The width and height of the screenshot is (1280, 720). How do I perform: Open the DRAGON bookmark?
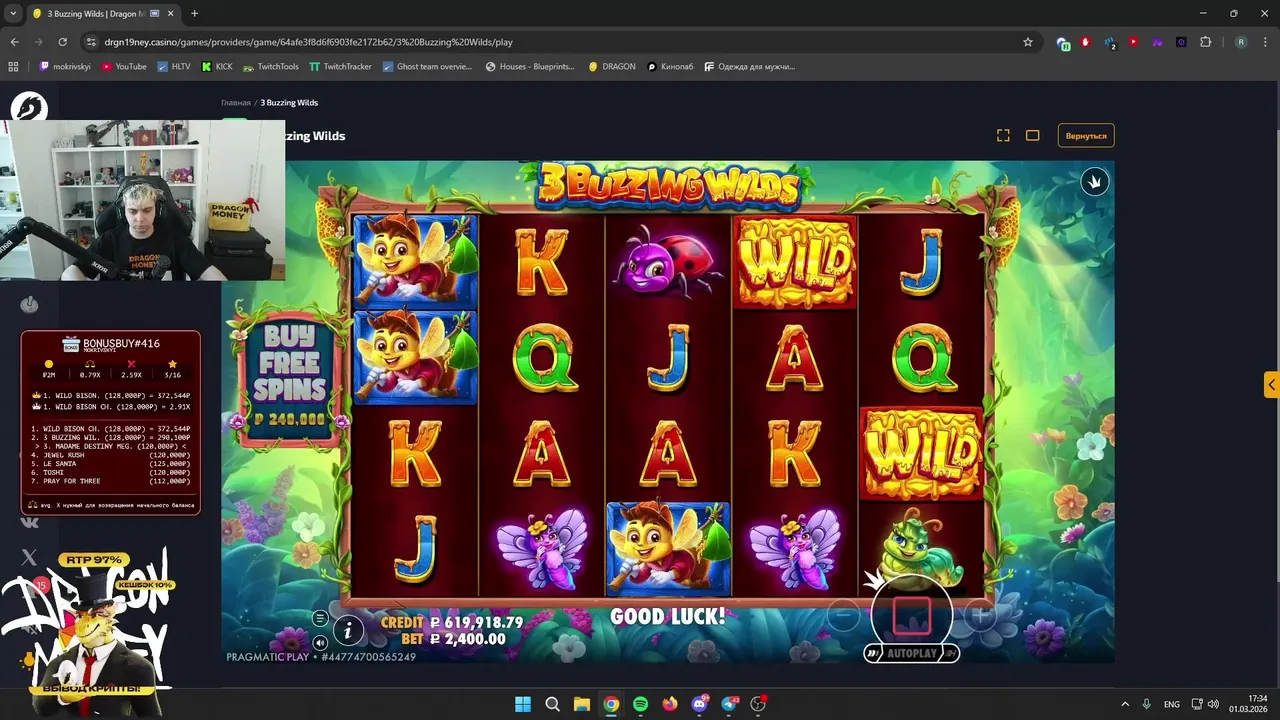611,67
